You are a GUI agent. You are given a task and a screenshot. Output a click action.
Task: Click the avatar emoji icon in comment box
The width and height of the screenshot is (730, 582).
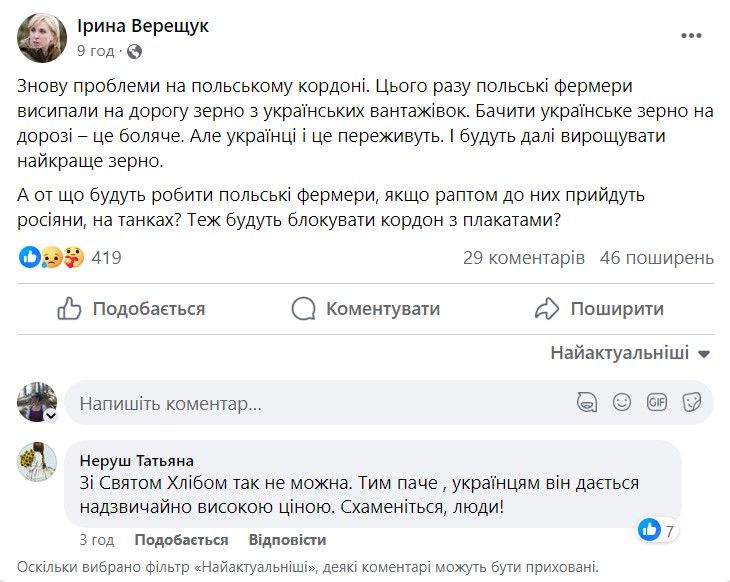pyautogui.click(x=588, y=403)
